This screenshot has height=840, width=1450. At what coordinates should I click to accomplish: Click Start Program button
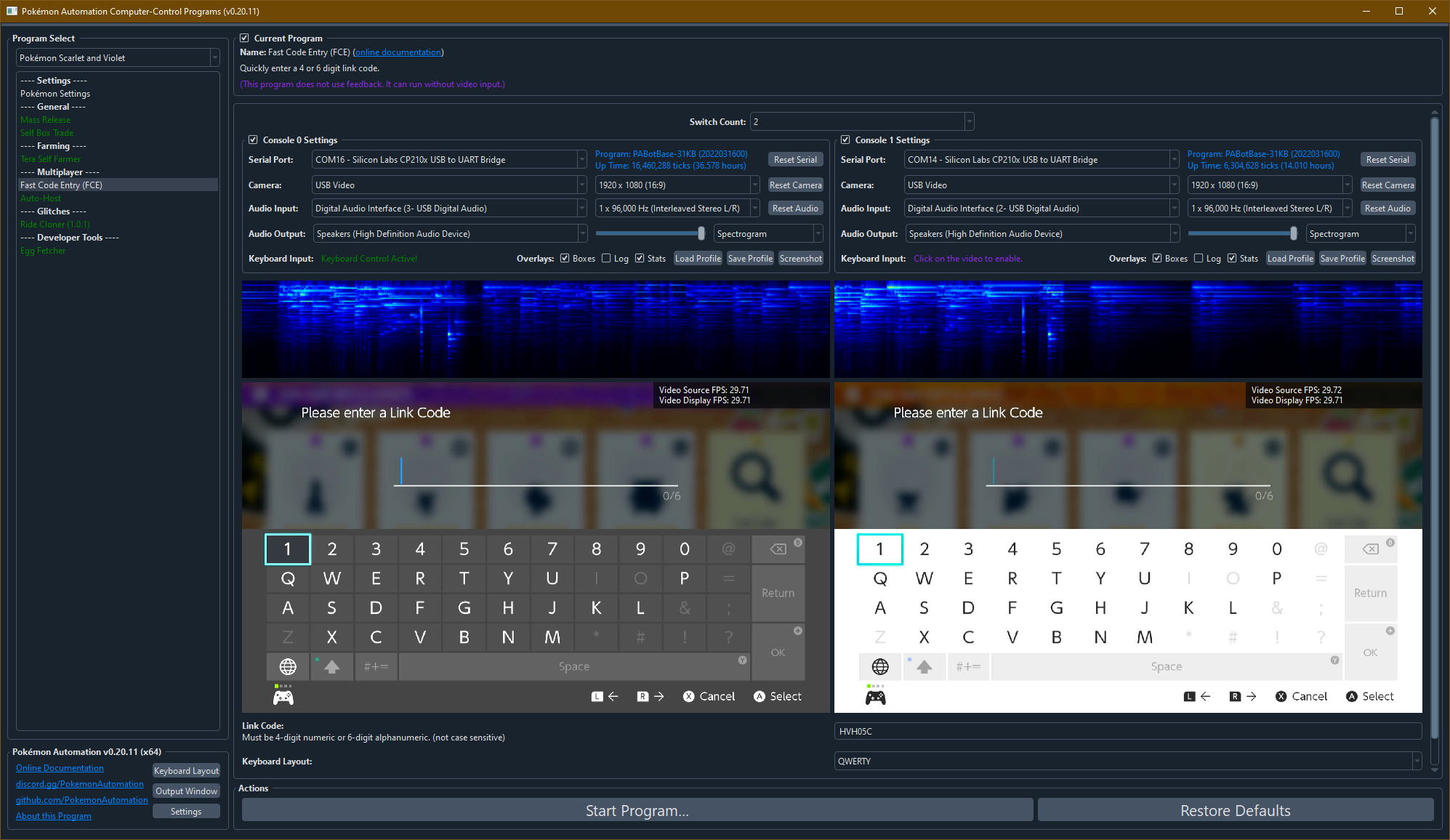click(x=637, y=810)
